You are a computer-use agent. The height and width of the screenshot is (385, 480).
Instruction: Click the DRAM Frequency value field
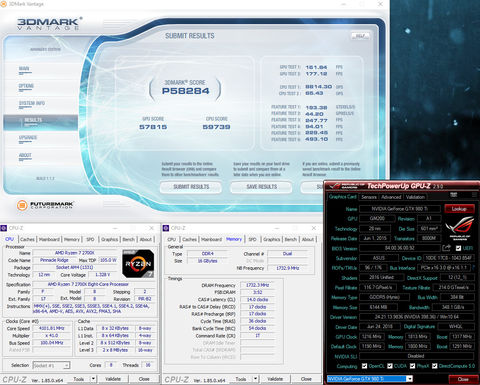[x=257, y=285]
